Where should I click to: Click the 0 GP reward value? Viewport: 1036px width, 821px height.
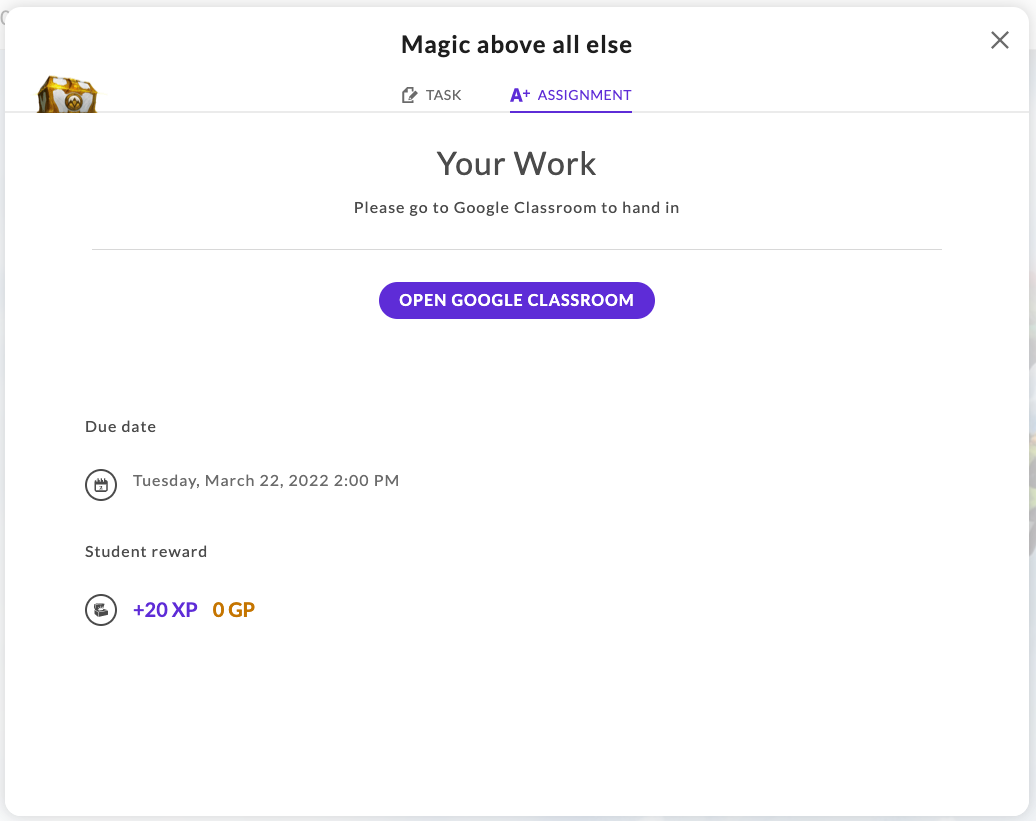point(233,610)
